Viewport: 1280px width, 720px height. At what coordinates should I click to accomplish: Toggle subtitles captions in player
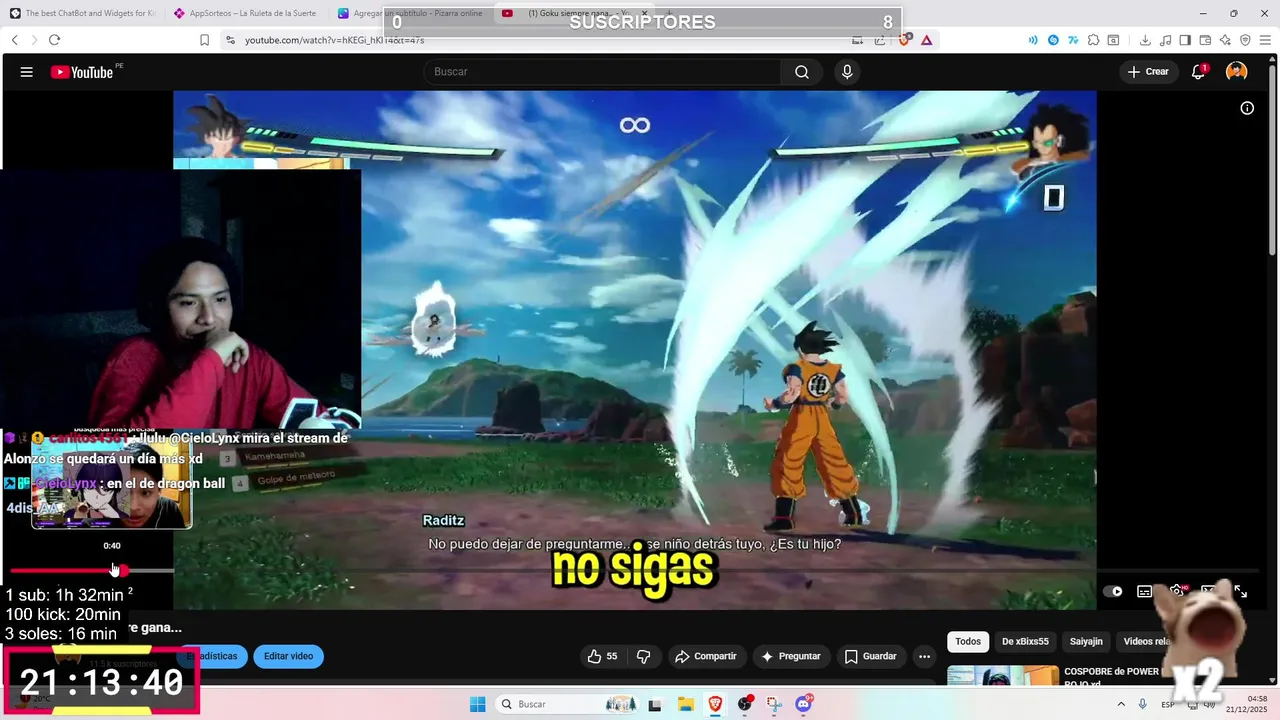pos(1145,591)
